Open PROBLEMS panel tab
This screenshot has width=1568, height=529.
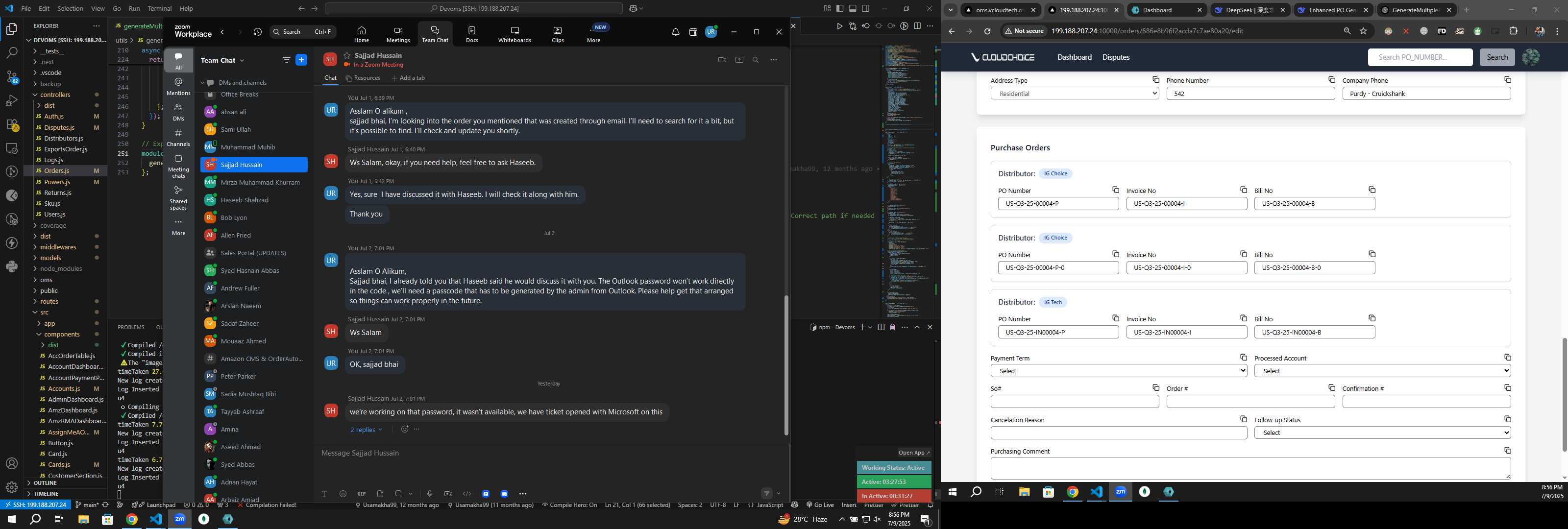pos(131,328)
